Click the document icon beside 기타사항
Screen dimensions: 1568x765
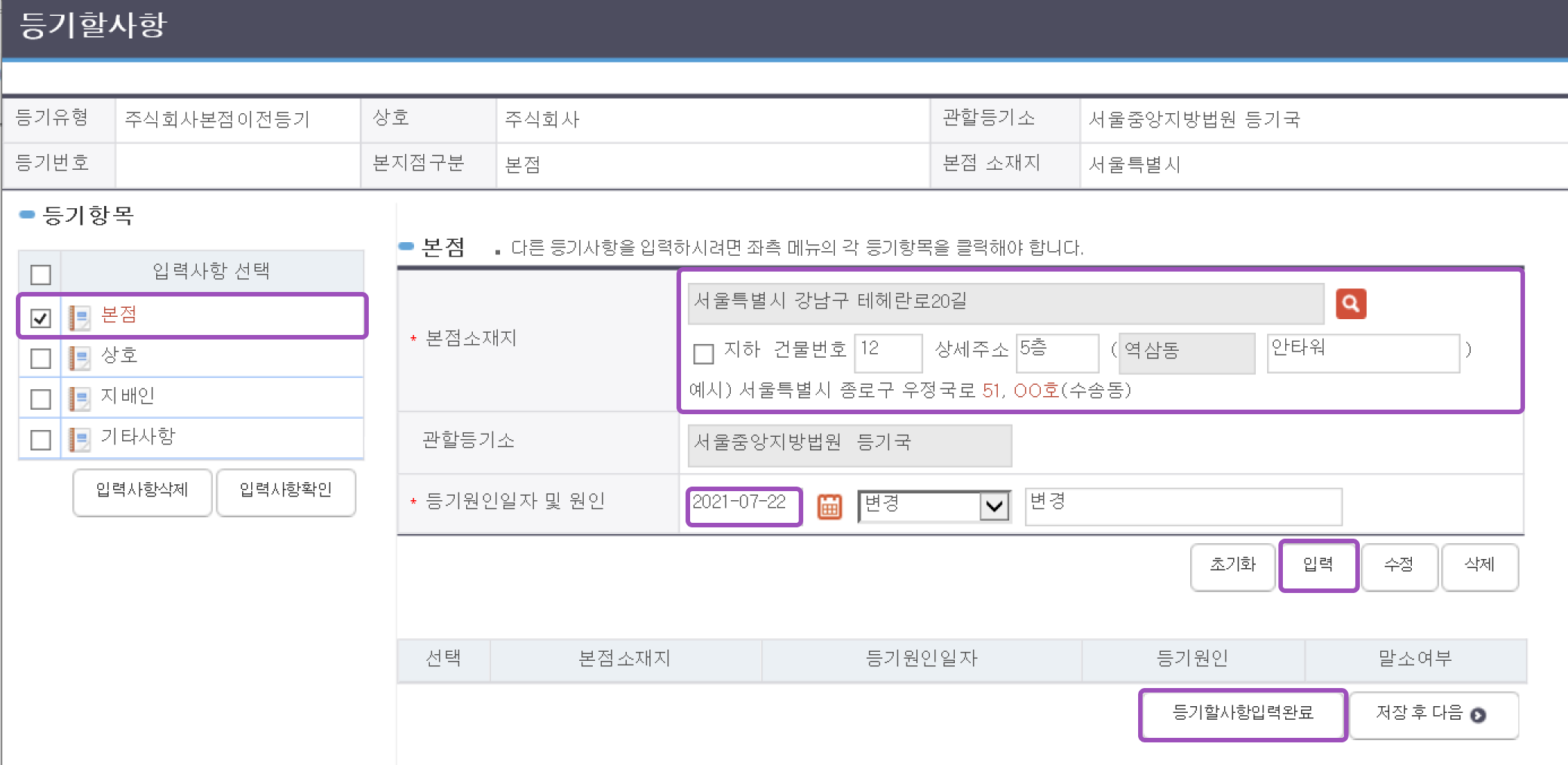[x=79, y=439]
